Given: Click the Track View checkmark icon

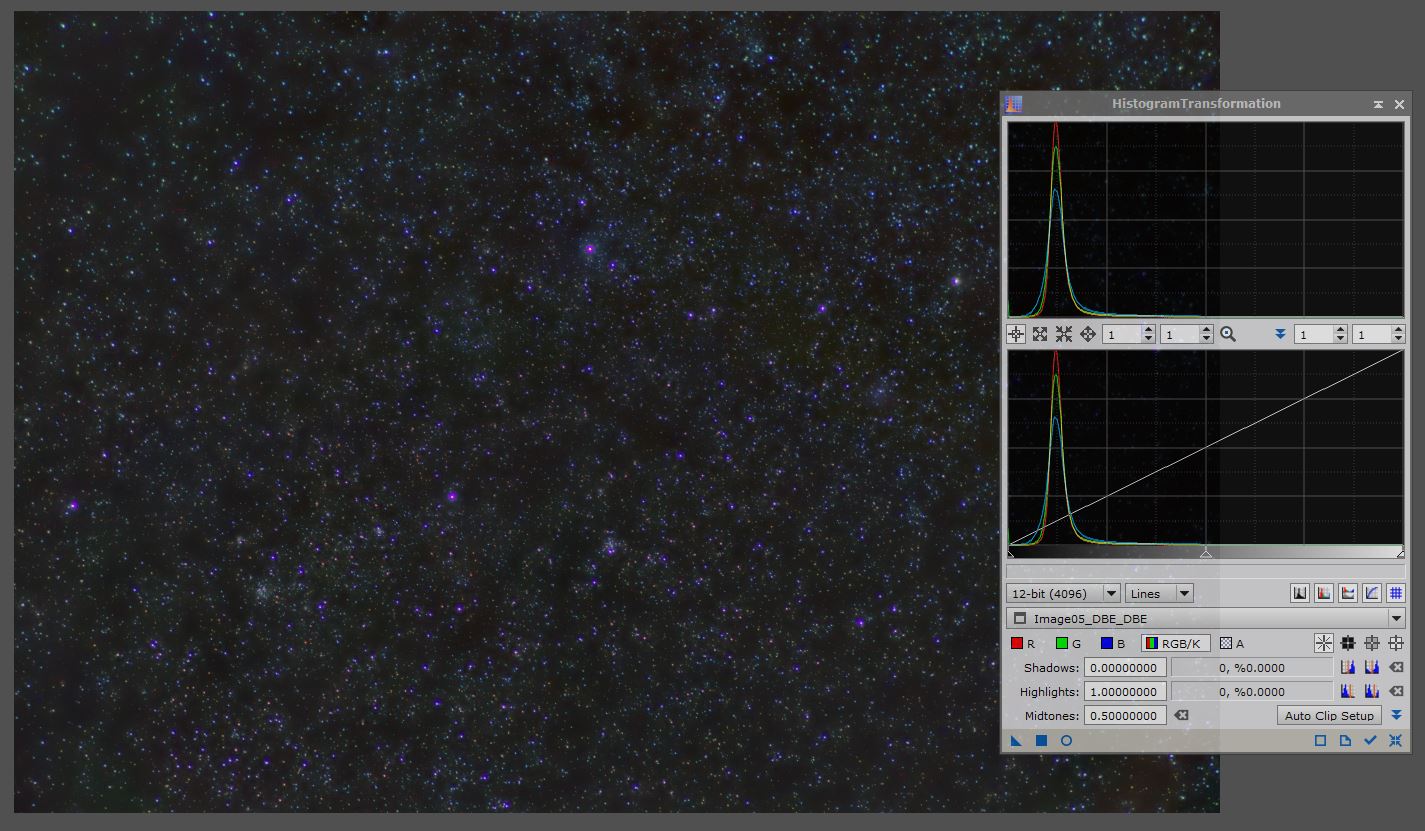Looking at the screenshot, I should point(1370,741).
